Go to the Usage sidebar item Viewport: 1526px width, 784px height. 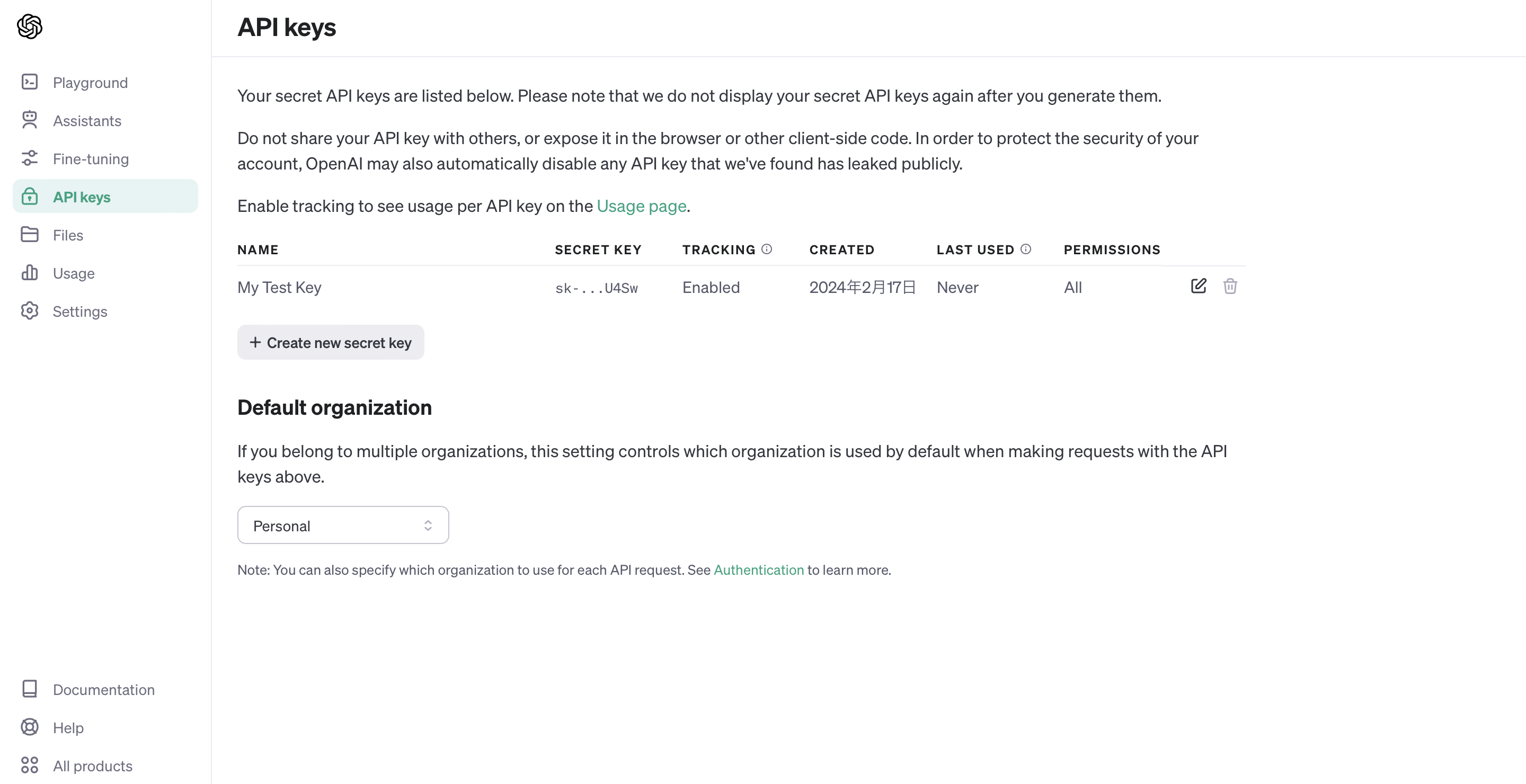[x=74, y=273]
